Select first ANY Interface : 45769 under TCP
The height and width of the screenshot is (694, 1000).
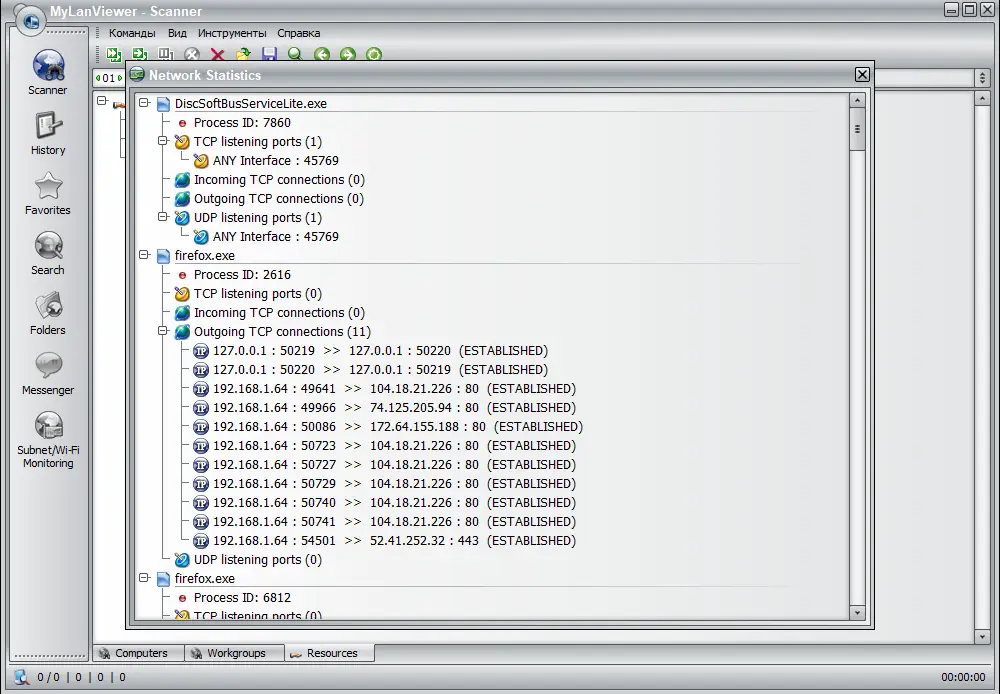[276, 161]
